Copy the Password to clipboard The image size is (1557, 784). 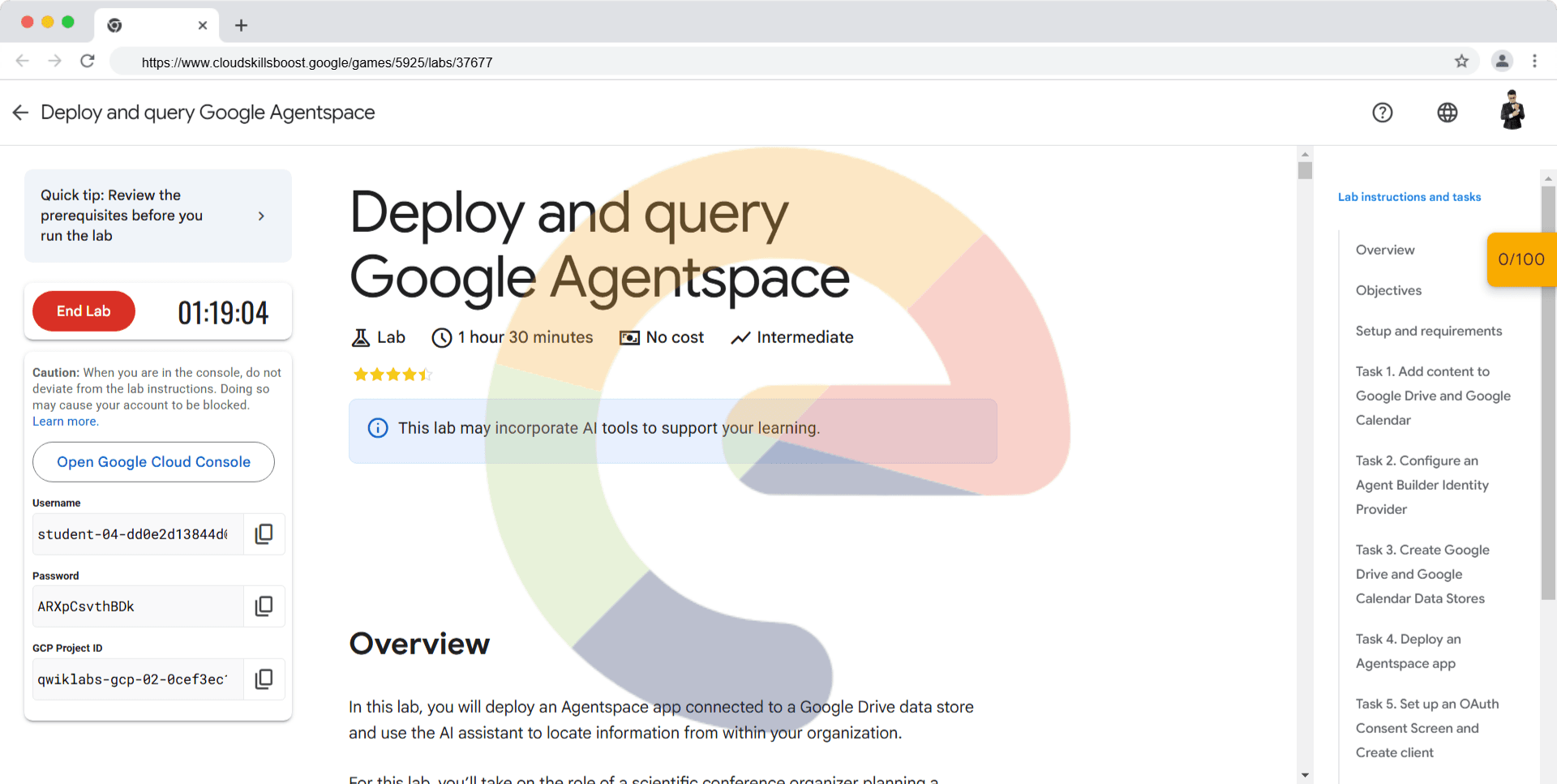pos(264,606)
